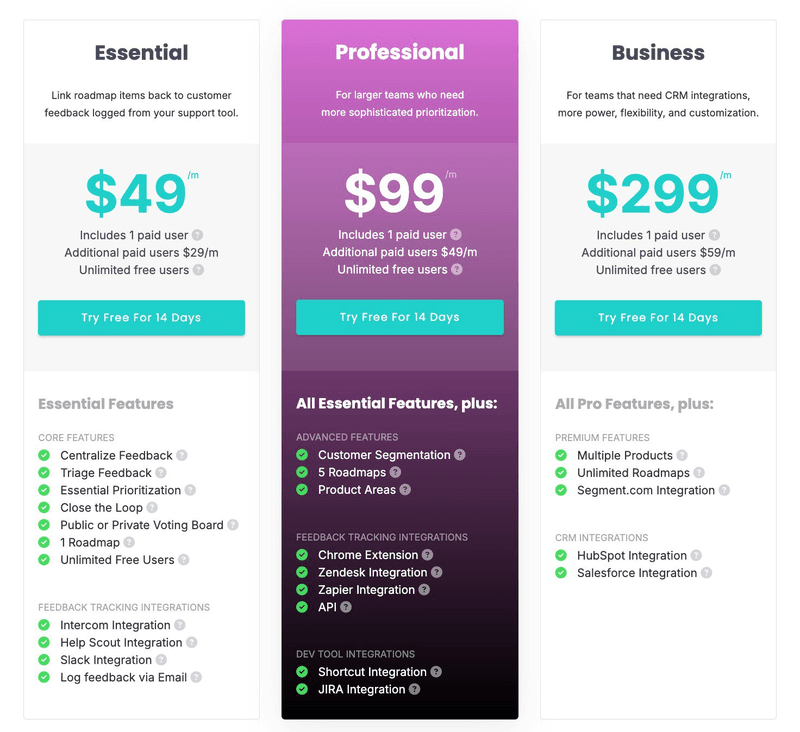Click help icon beside Essential plan's paid user
The height and width of the screenshot is (732, 800).
click(x=198, y=235)
